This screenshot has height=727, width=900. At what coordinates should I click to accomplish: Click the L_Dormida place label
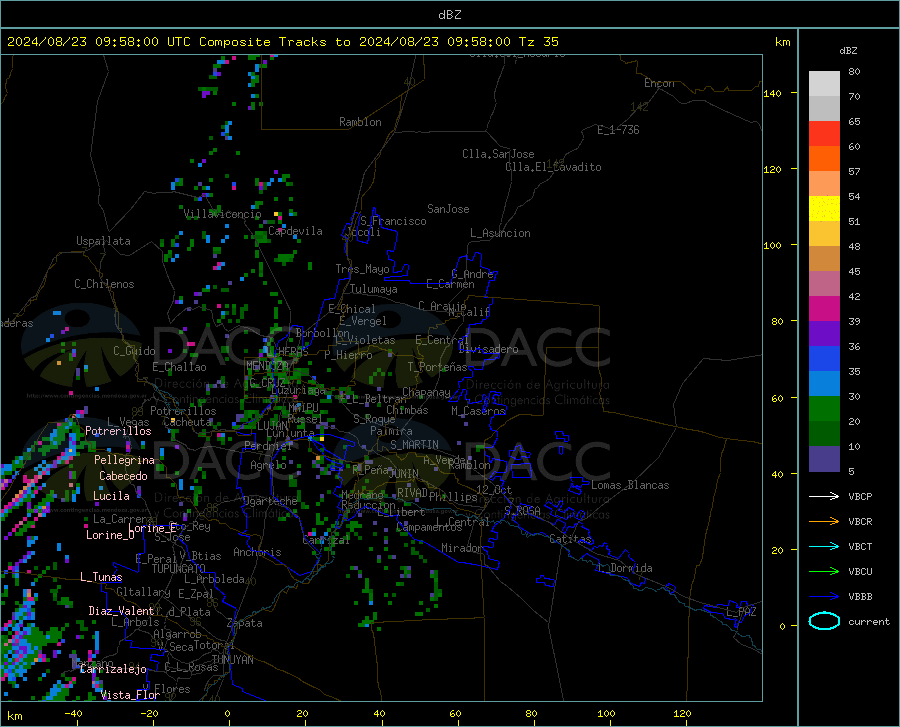click(624, 568)
